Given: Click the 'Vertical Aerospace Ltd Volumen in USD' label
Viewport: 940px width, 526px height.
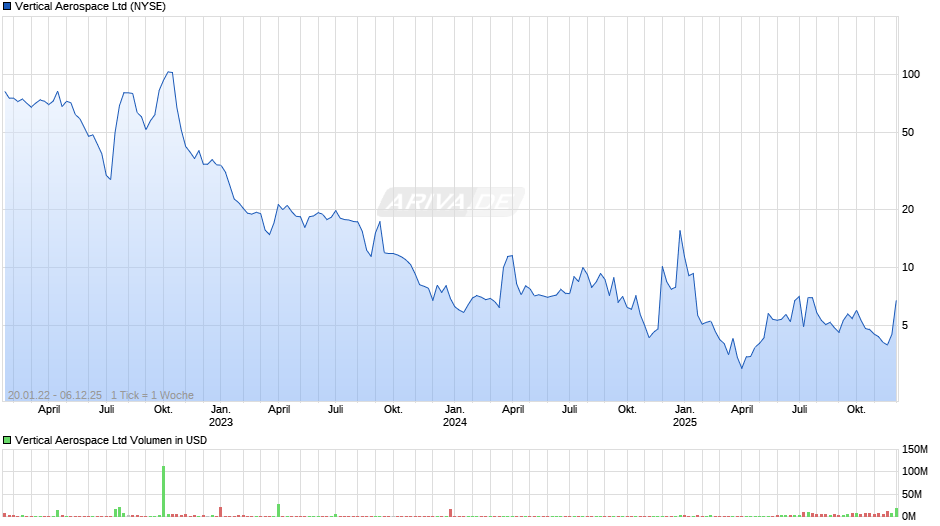Looking at the screenshot, I should (x=111, y=440).
